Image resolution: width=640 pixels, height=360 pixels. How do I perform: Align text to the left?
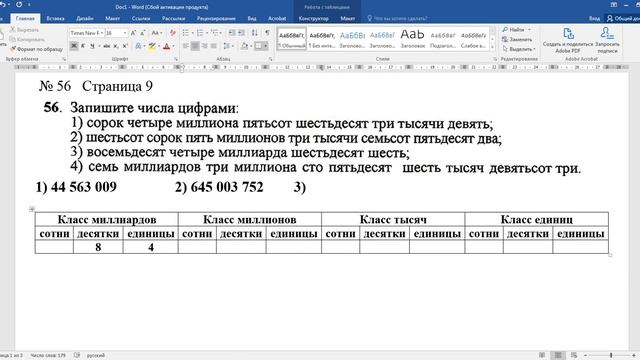pos(186,46)
